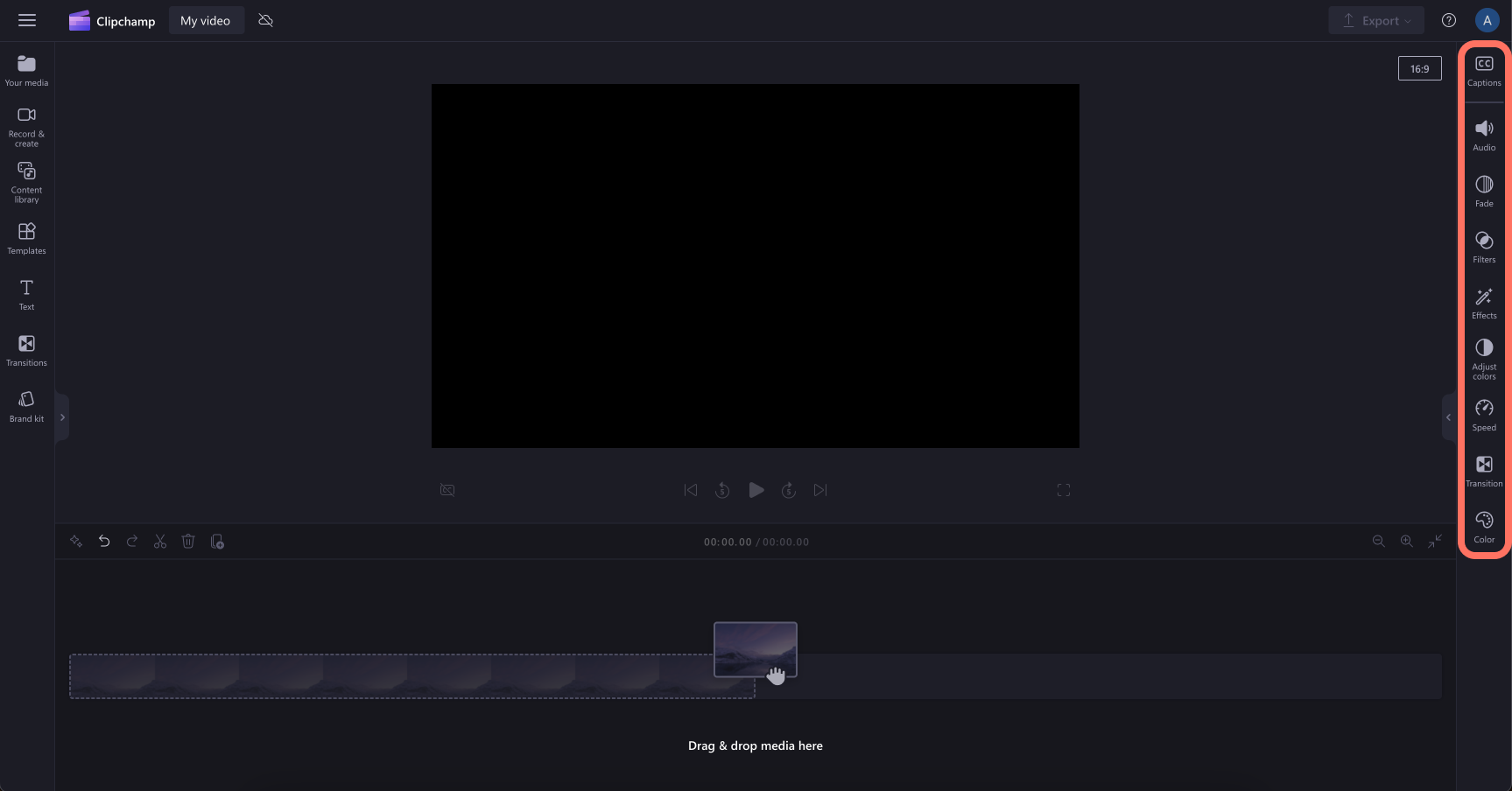Image resolution: width=1512 pixels, height=791 pixels.
Task: Open the Filters panel
Action: [1484, 246]
